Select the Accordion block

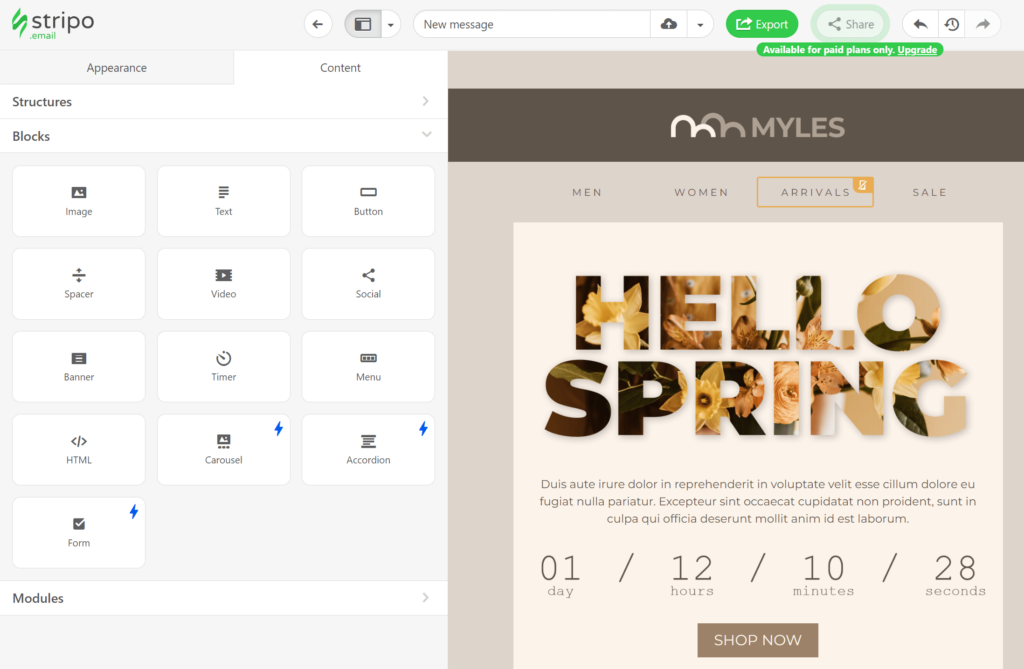tap(368, 449)
